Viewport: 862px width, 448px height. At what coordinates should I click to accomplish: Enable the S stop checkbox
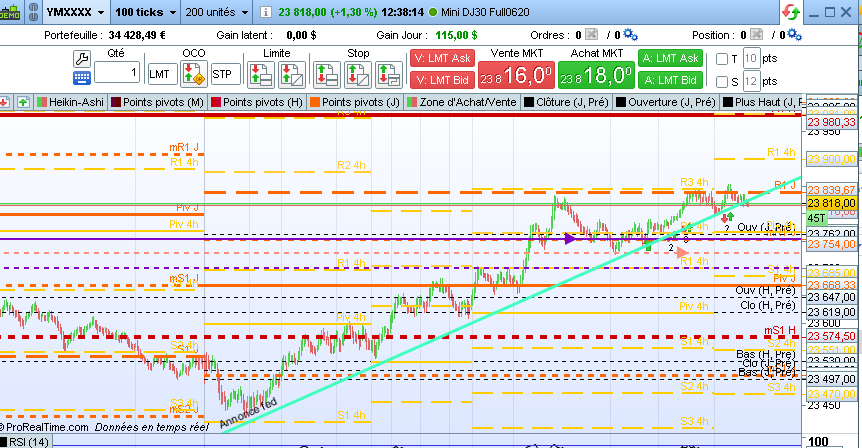coord(722,81)
